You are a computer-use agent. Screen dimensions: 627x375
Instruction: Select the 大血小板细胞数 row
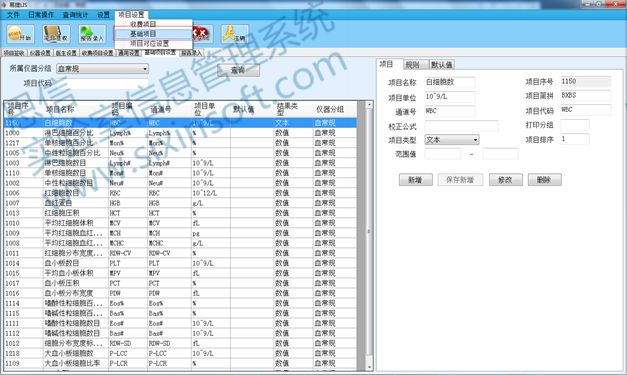pyautogui.click(x=180, y=353)
